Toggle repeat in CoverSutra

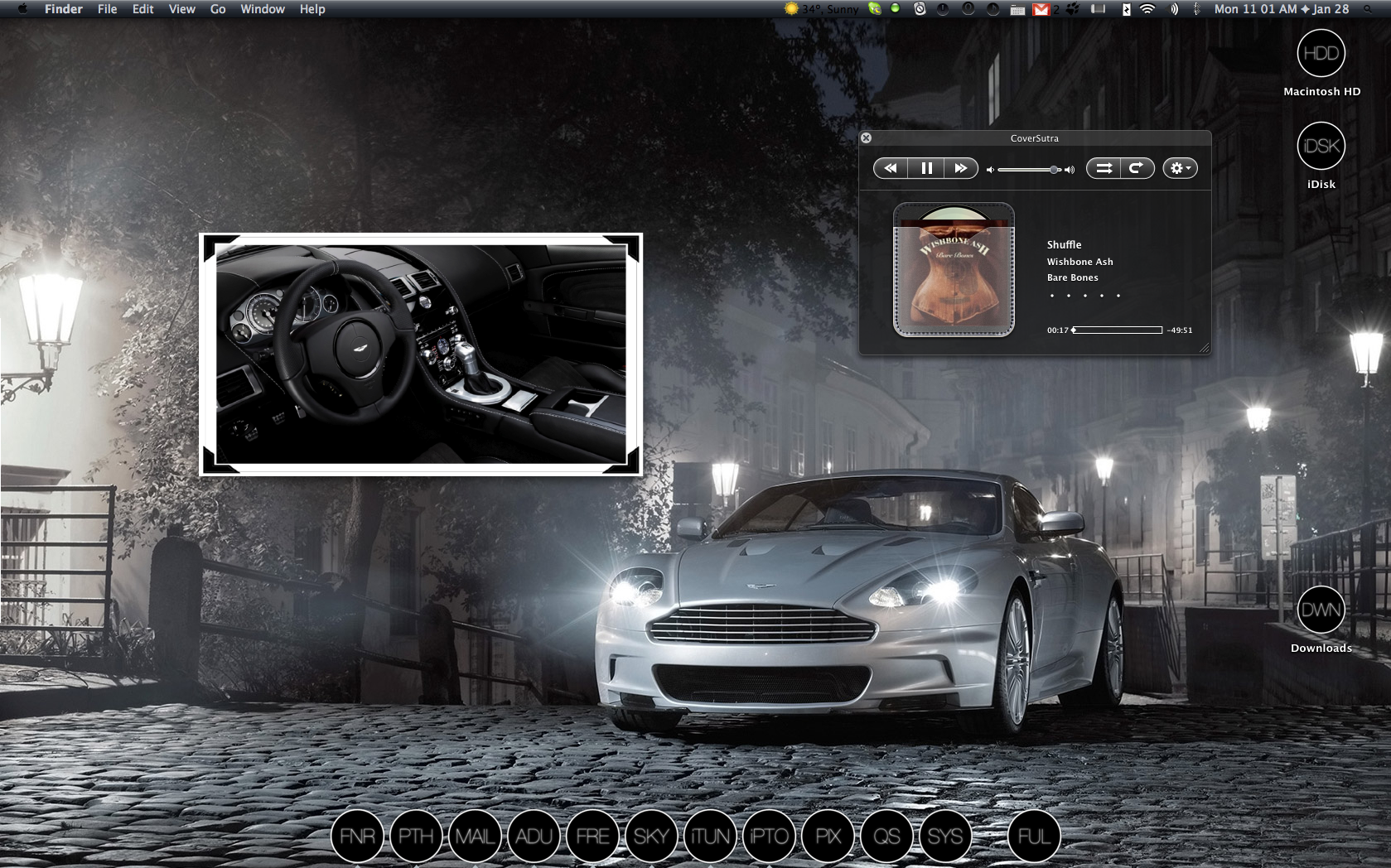(x=1137, y=168)
